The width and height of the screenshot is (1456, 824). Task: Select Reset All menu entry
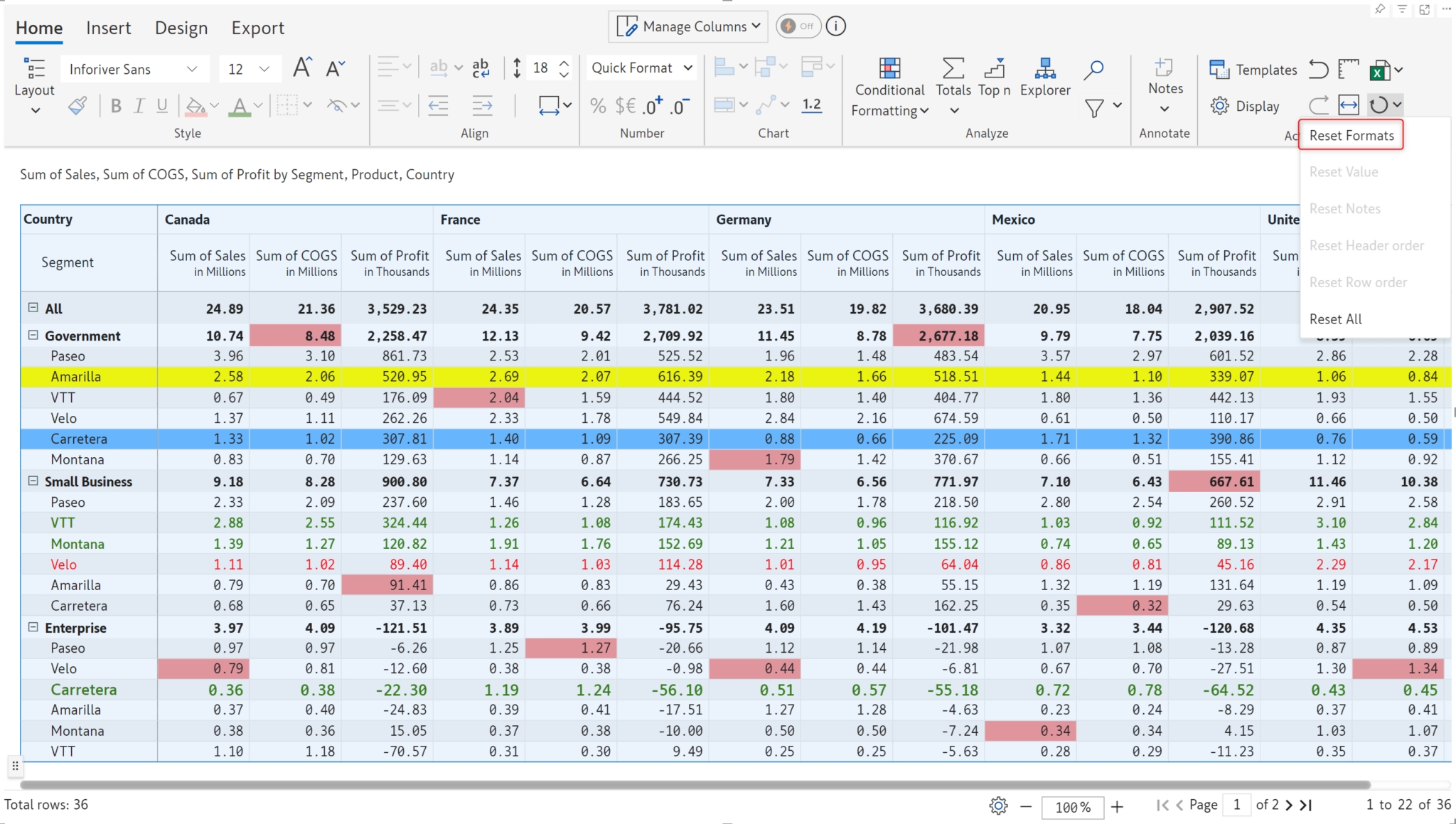click(1335, 319)
